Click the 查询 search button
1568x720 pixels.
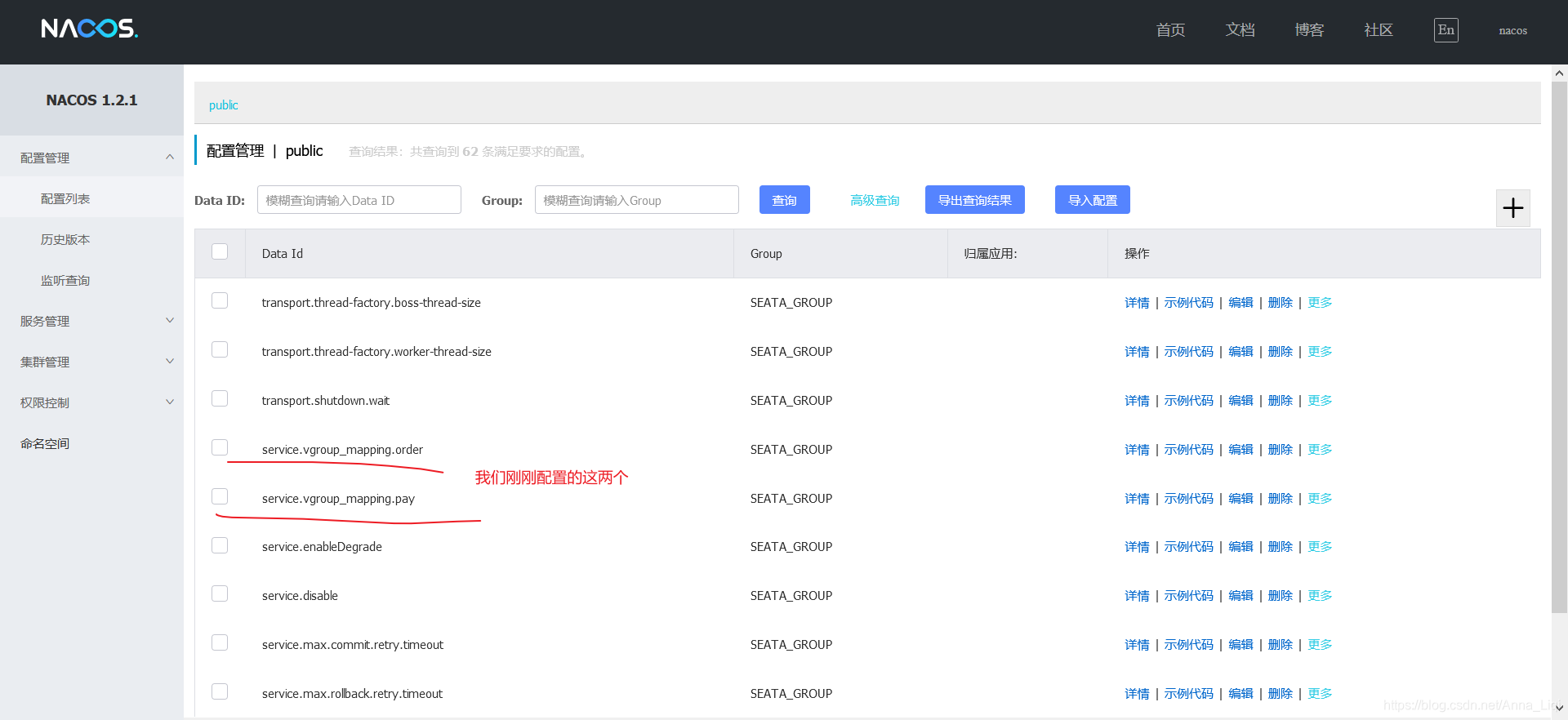tap(785, 200)
